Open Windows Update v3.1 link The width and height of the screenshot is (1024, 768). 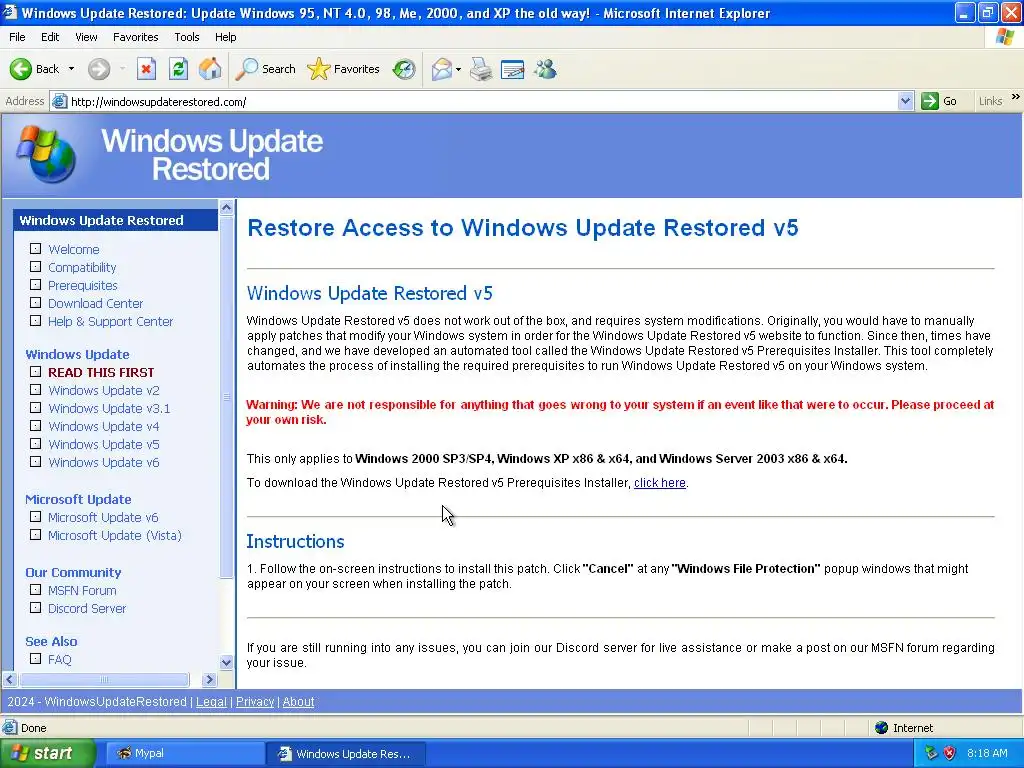(x=109, y=408)
